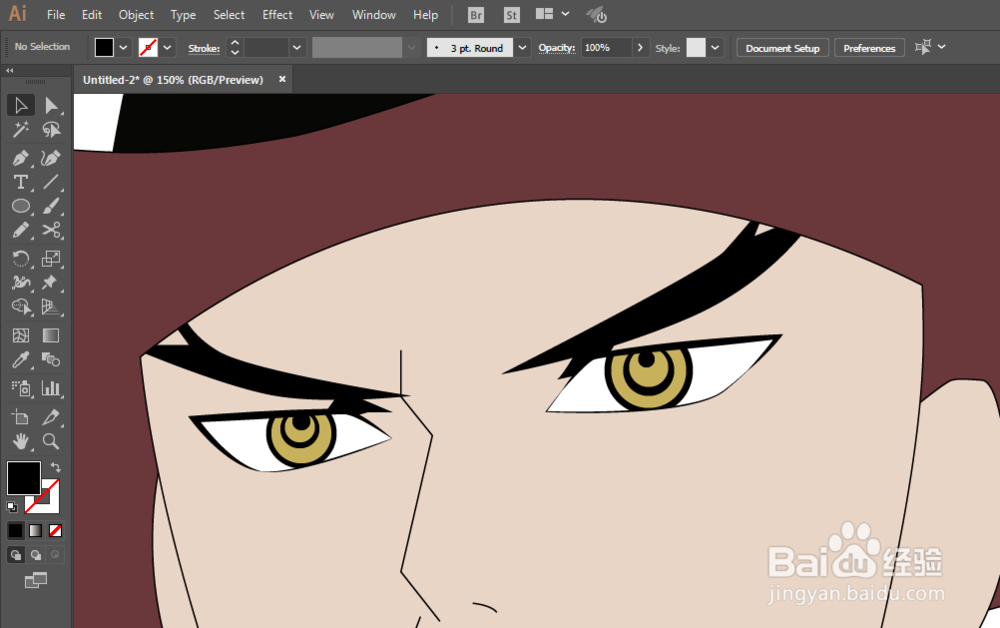Select the Lasso tool
This screenshot has width=1000, height=628.
[51, 130]
